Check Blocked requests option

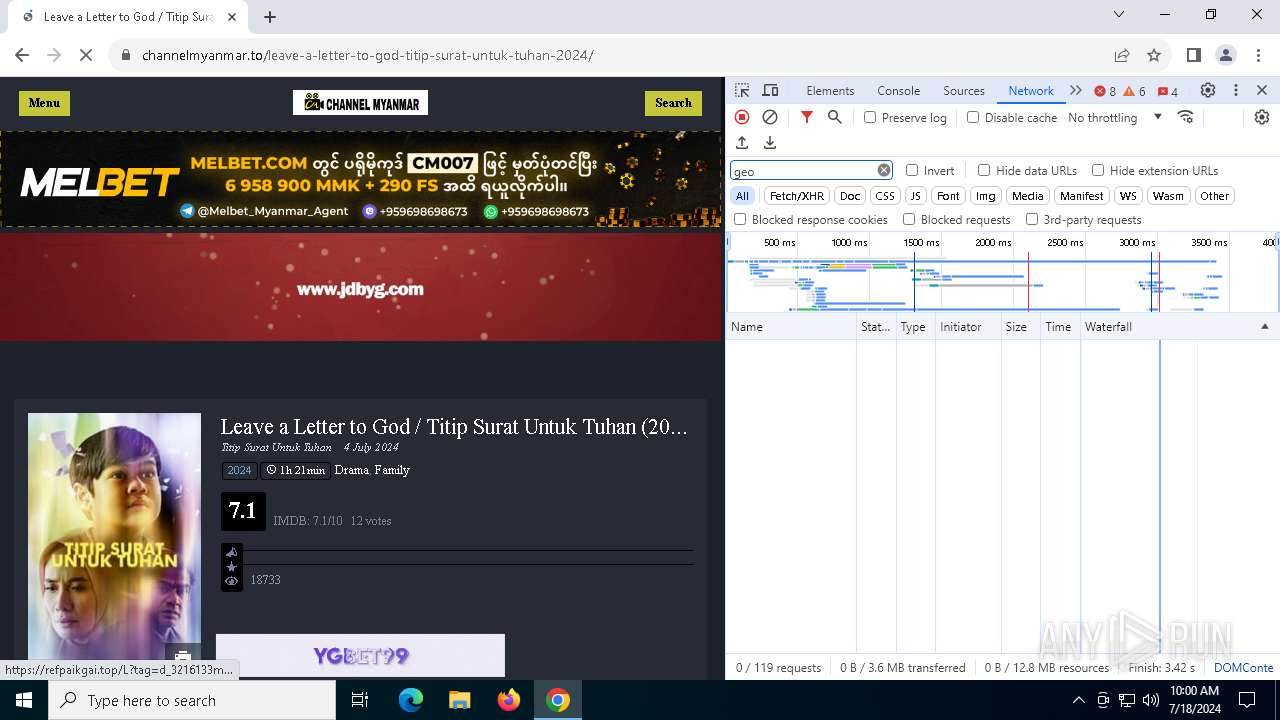coord(909,219)
